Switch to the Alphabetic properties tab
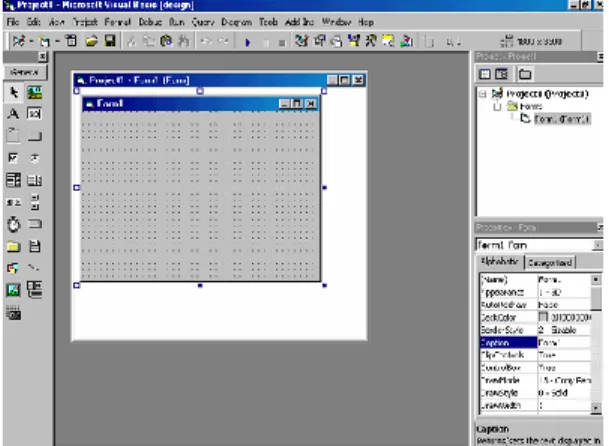Image resolution: width=609 pixels, height=446 pixels. 499,261
